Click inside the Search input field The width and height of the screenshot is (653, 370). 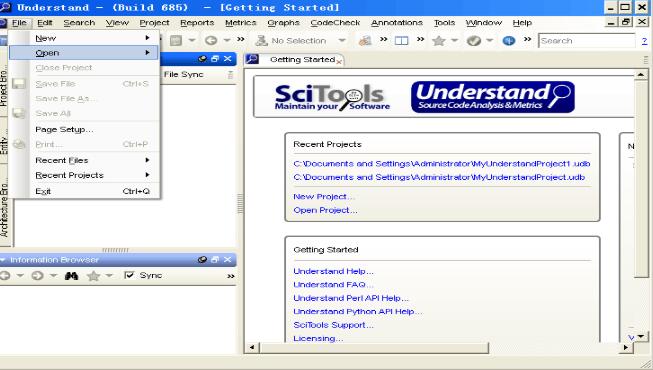click(x=586, y=41)
